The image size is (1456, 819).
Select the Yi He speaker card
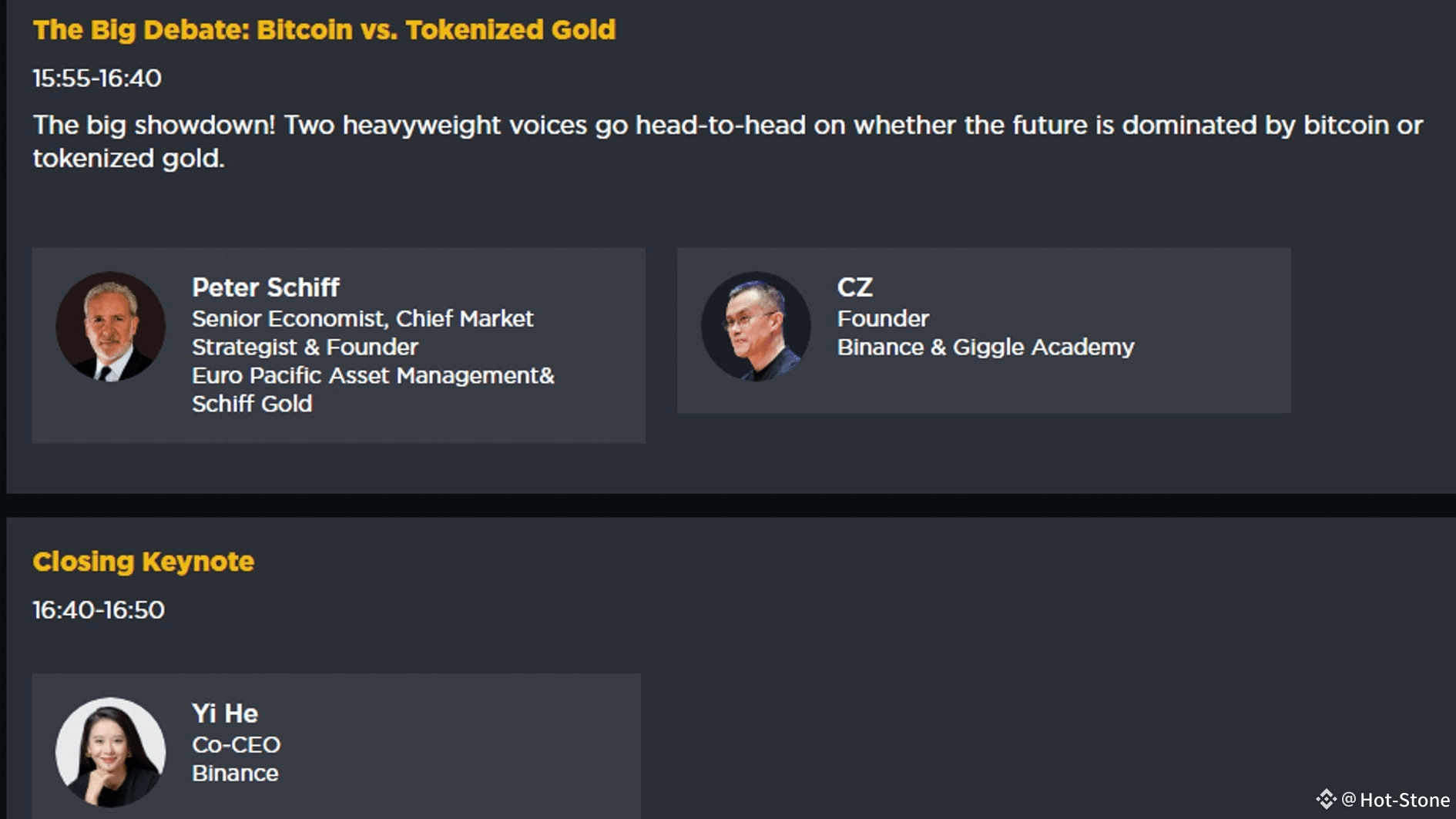coord(337,747)
